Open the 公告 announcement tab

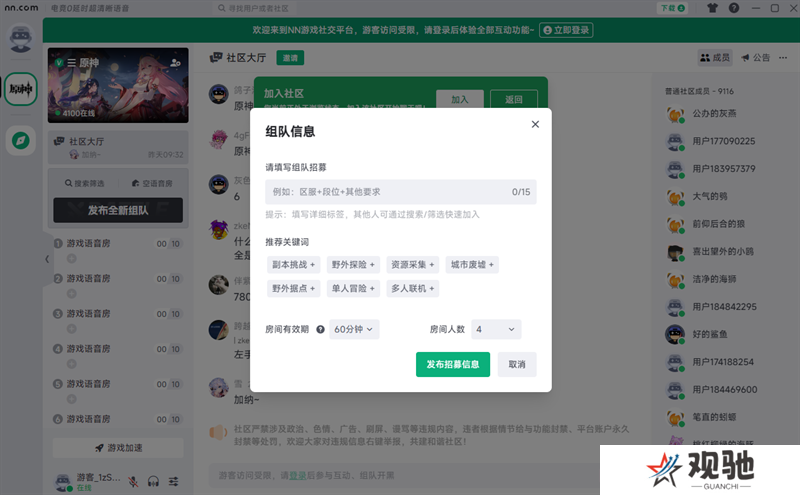point(756,58)
